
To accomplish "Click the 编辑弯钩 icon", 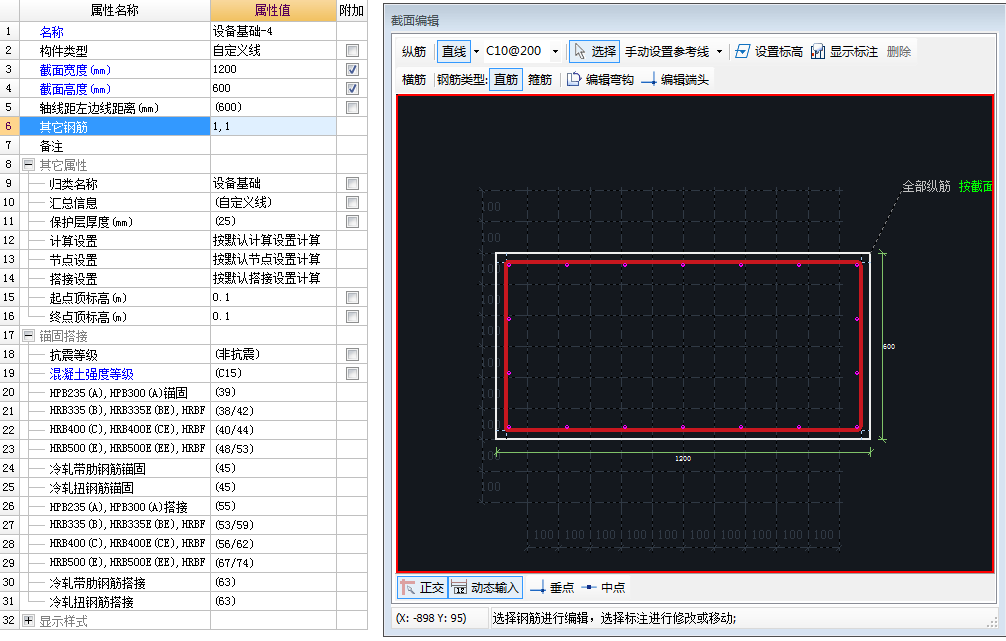I will tap(574, 80).
